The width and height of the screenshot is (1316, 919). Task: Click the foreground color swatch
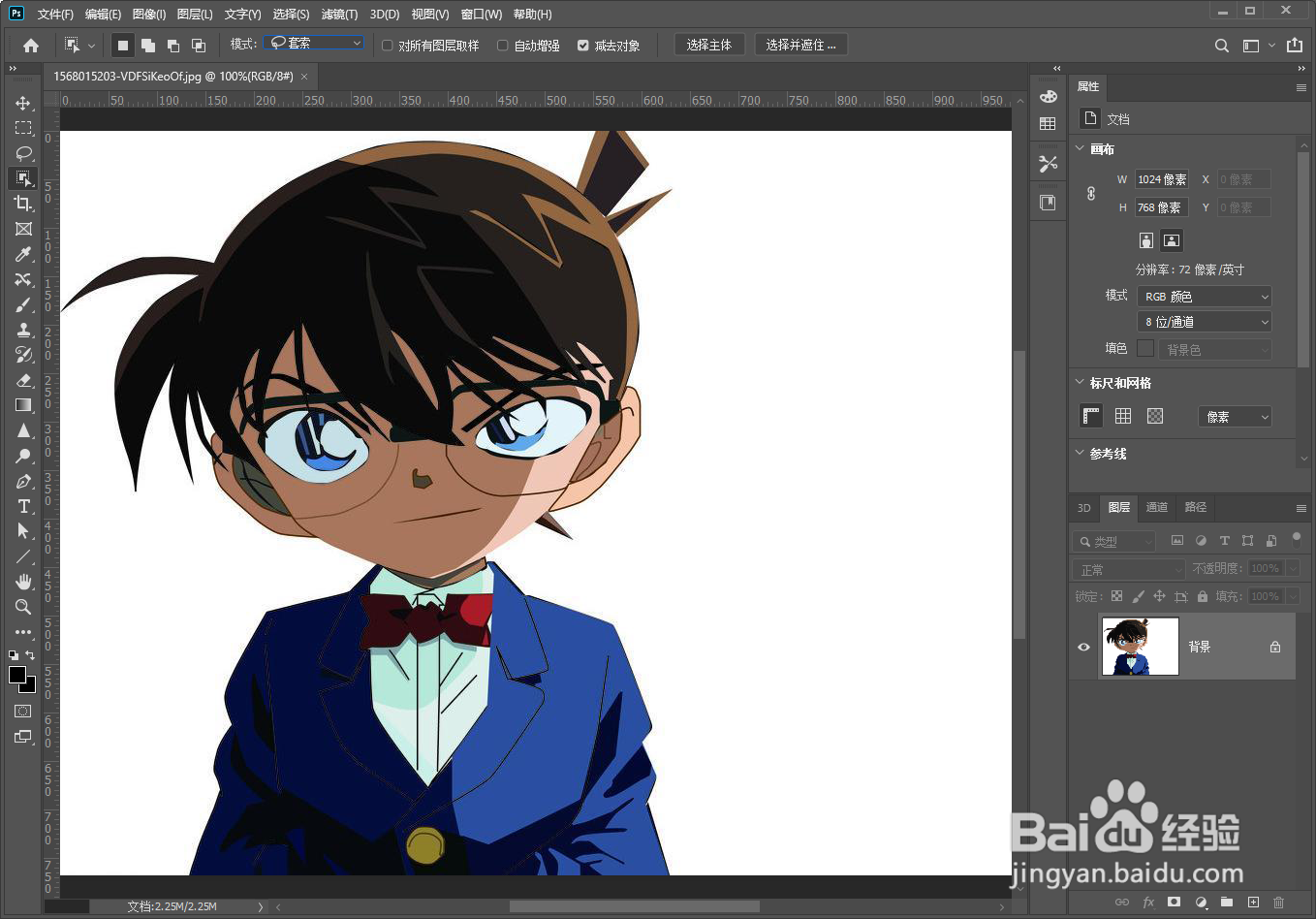click(x=17, y=676)
